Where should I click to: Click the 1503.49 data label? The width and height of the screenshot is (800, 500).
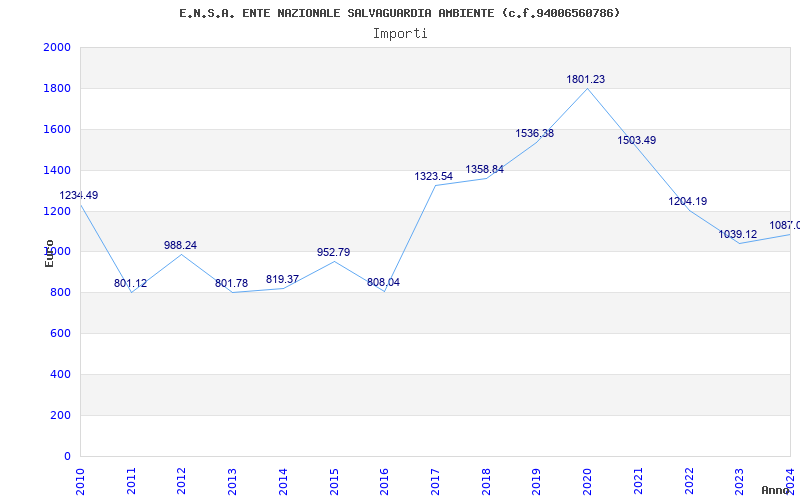pyautogui.click(x=636, y=140)
